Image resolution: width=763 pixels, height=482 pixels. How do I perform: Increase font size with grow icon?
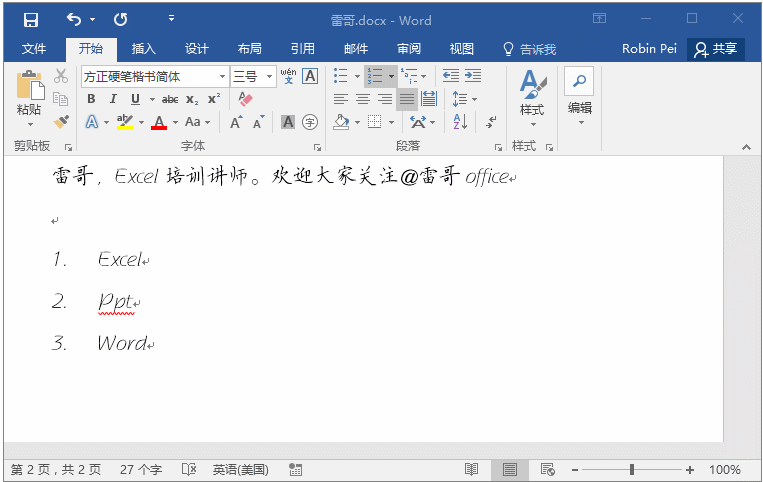(x=236, y=122)
